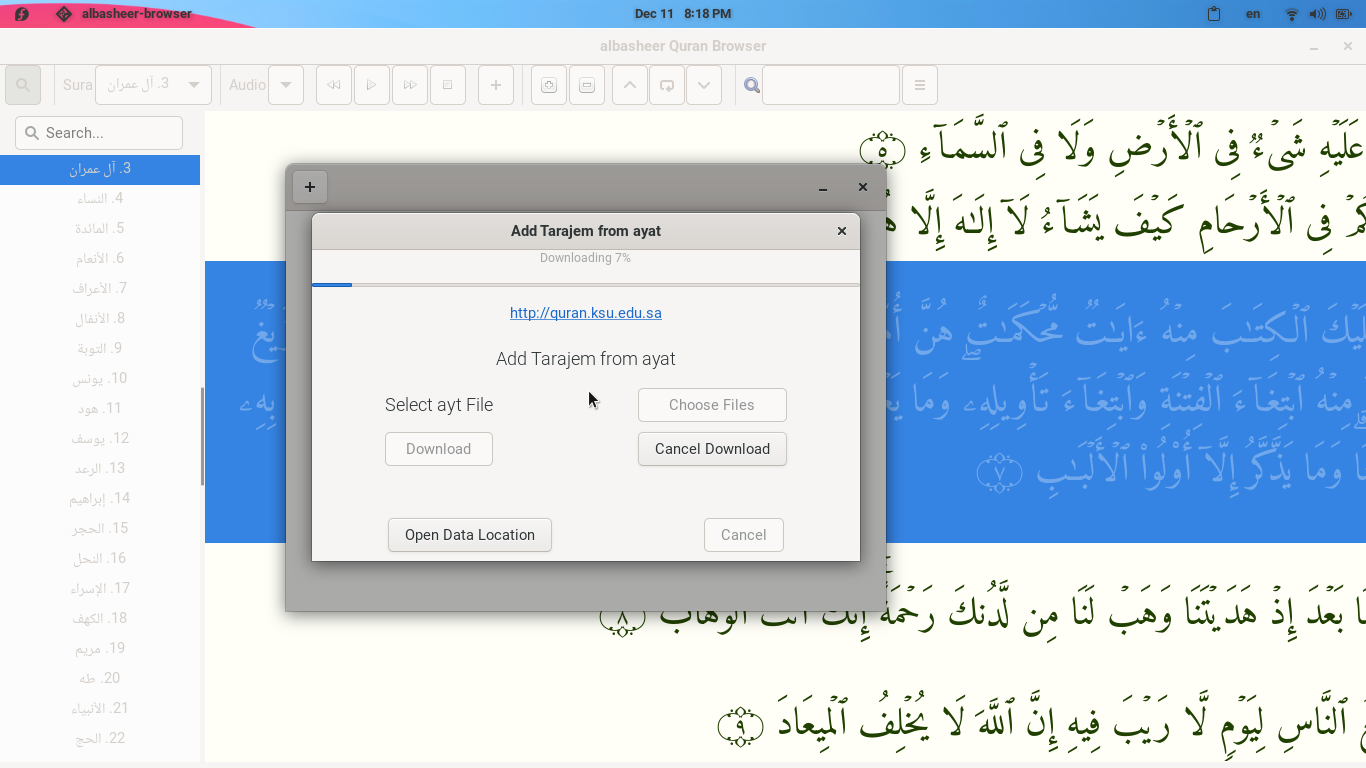Click the volume icon in the system tray
Viewport: 1366px width, 768px height.
1317,14
